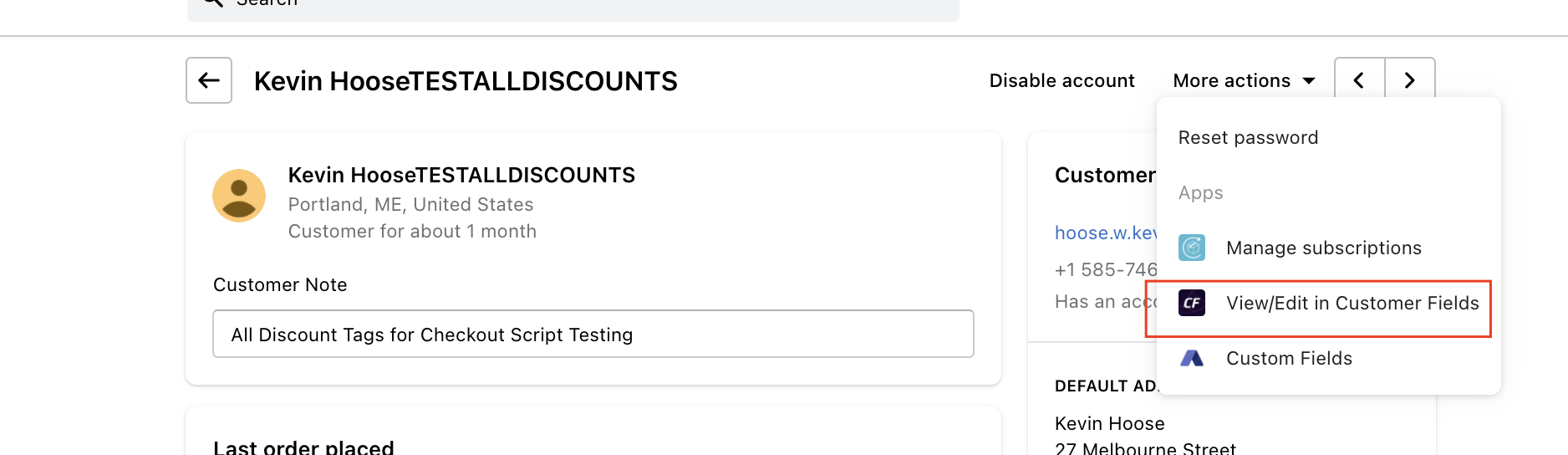This screenshot has height=455, width=1568.
Task: Select View/Edit in Customer Fields
Action: coord(1352,303)
